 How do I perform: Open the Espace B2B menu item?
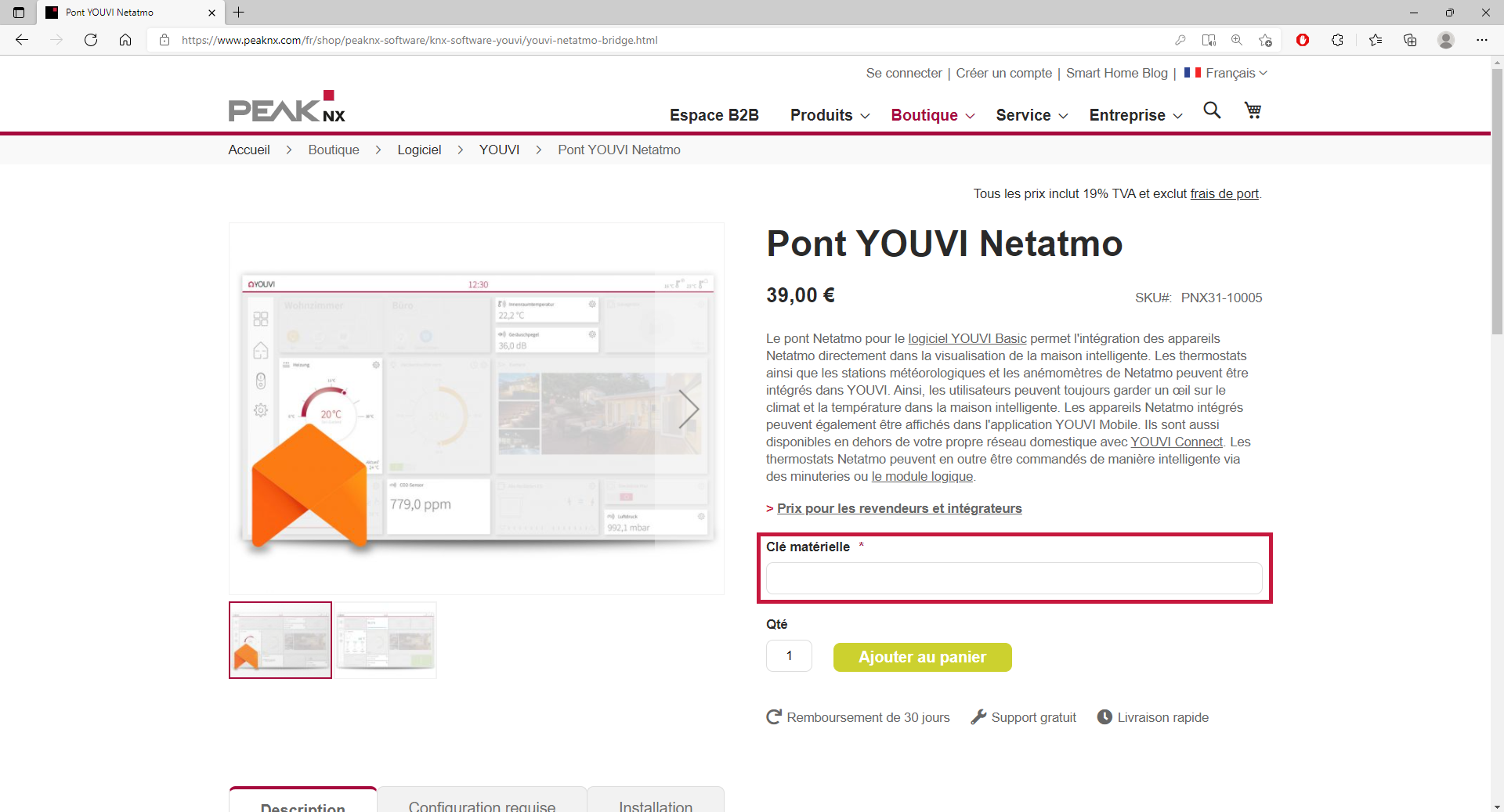point(714,115)
